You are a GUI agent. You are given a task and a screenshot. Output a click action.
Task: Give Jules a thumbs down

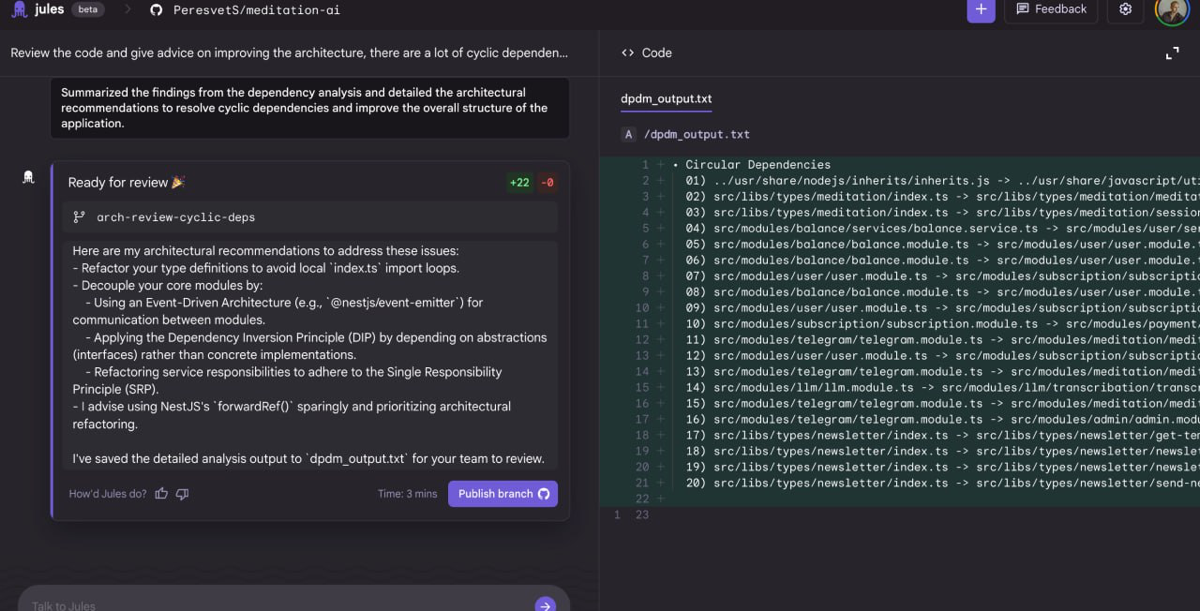coord(182,494)
